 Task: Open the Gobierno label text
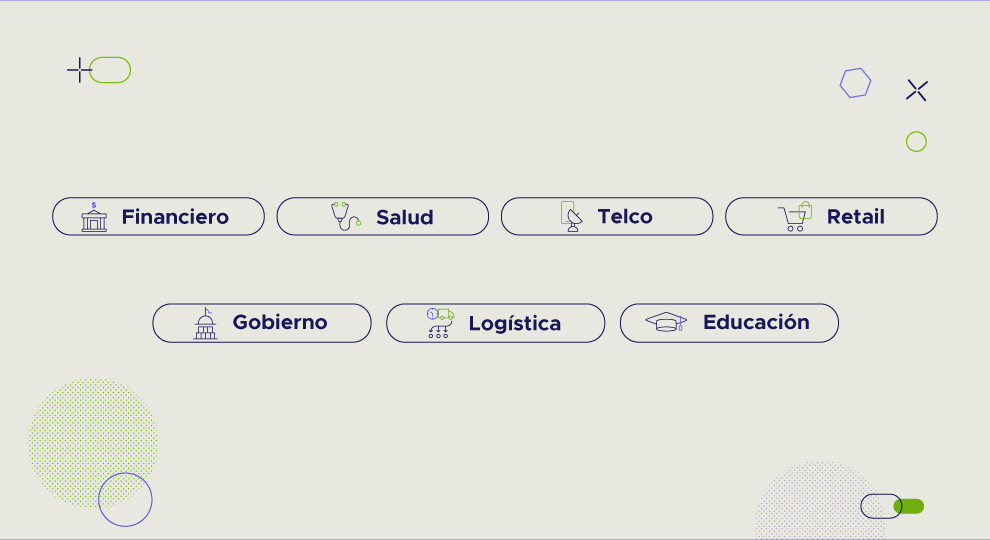click(x=280, y=322)
